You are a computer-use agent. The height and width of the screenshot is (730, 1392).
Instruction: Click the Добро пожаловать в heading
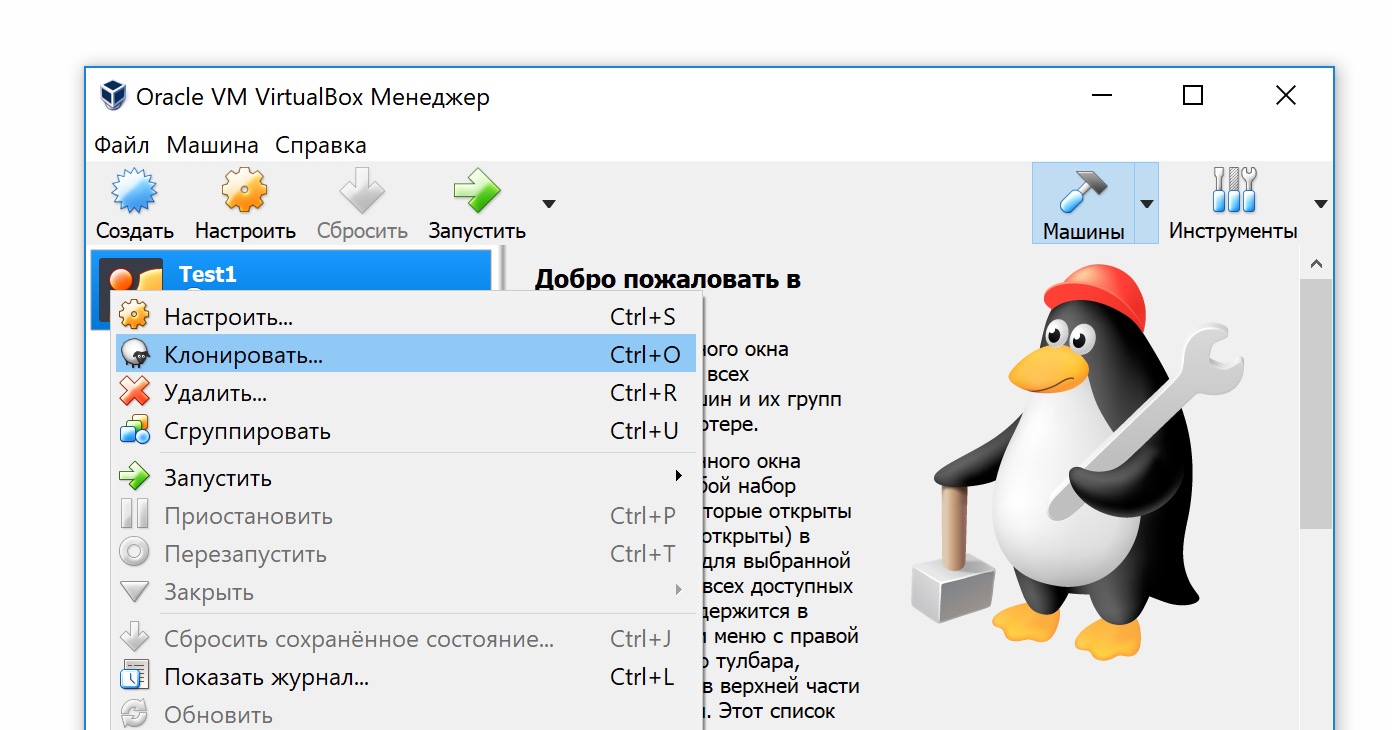[668, 279]
